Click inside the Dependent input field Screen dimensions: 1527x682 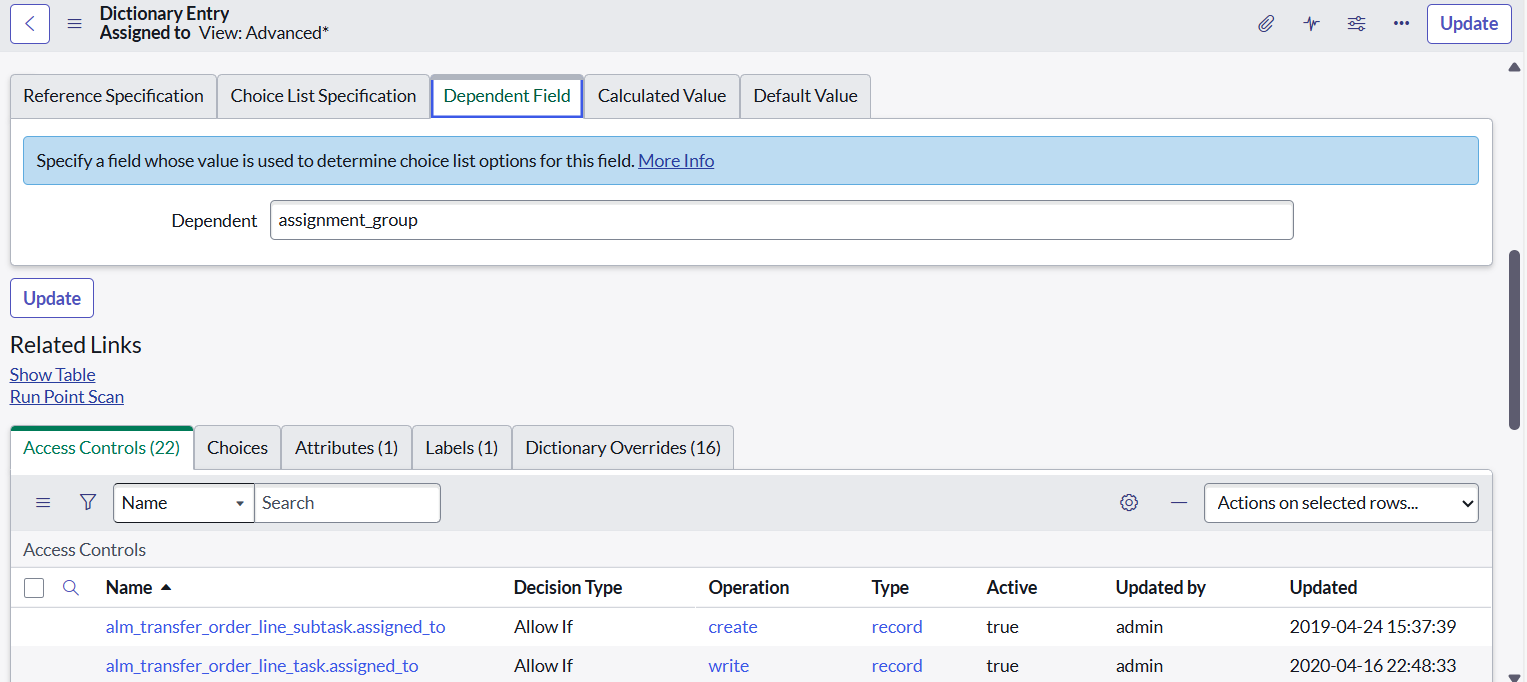(782, 220)
